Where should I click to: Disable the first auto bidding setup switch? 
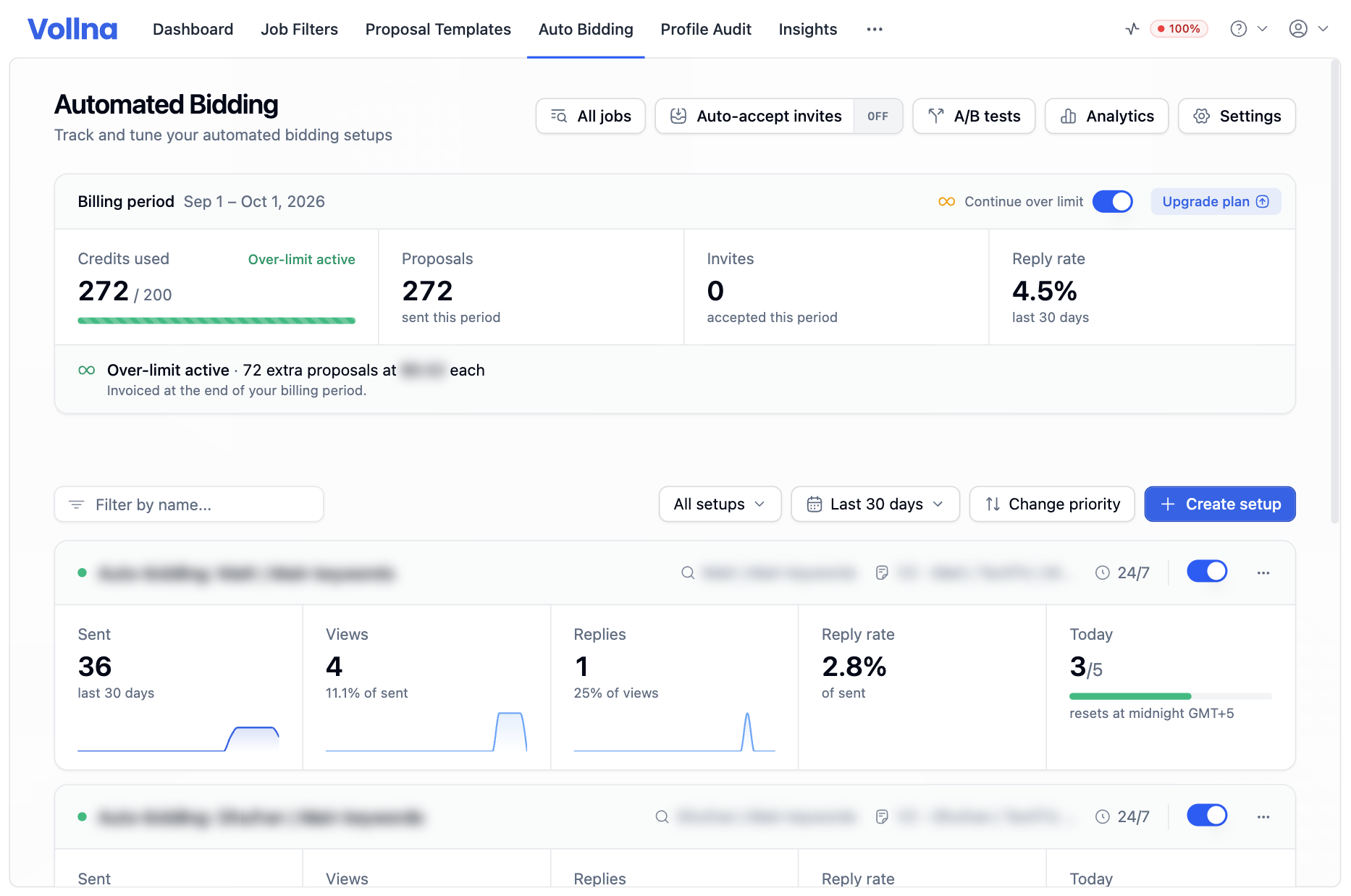pyautogui.click(x=1207, y=572)
